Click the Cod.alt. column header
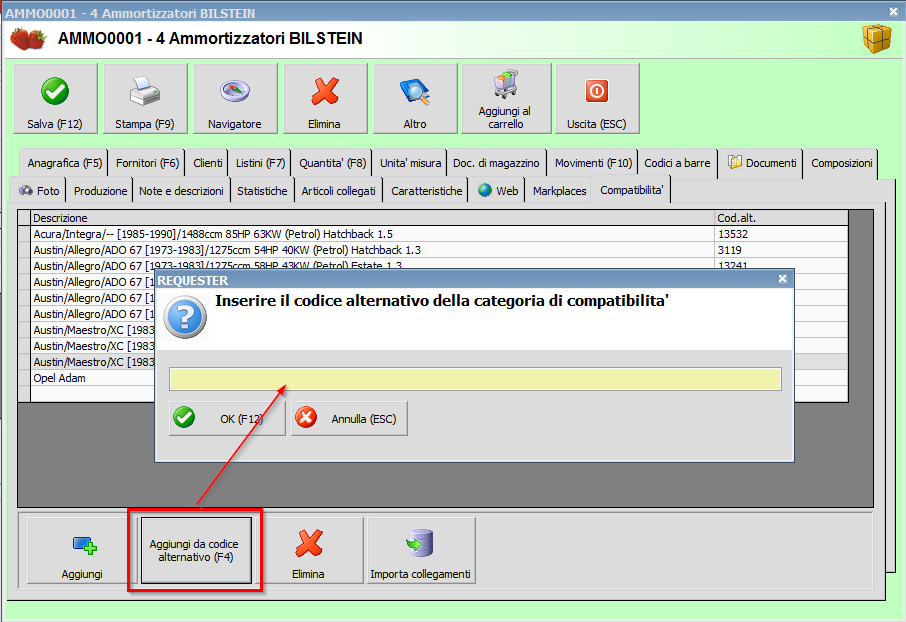The height and width of the screenshot is (622, 906). click(782, 218)
